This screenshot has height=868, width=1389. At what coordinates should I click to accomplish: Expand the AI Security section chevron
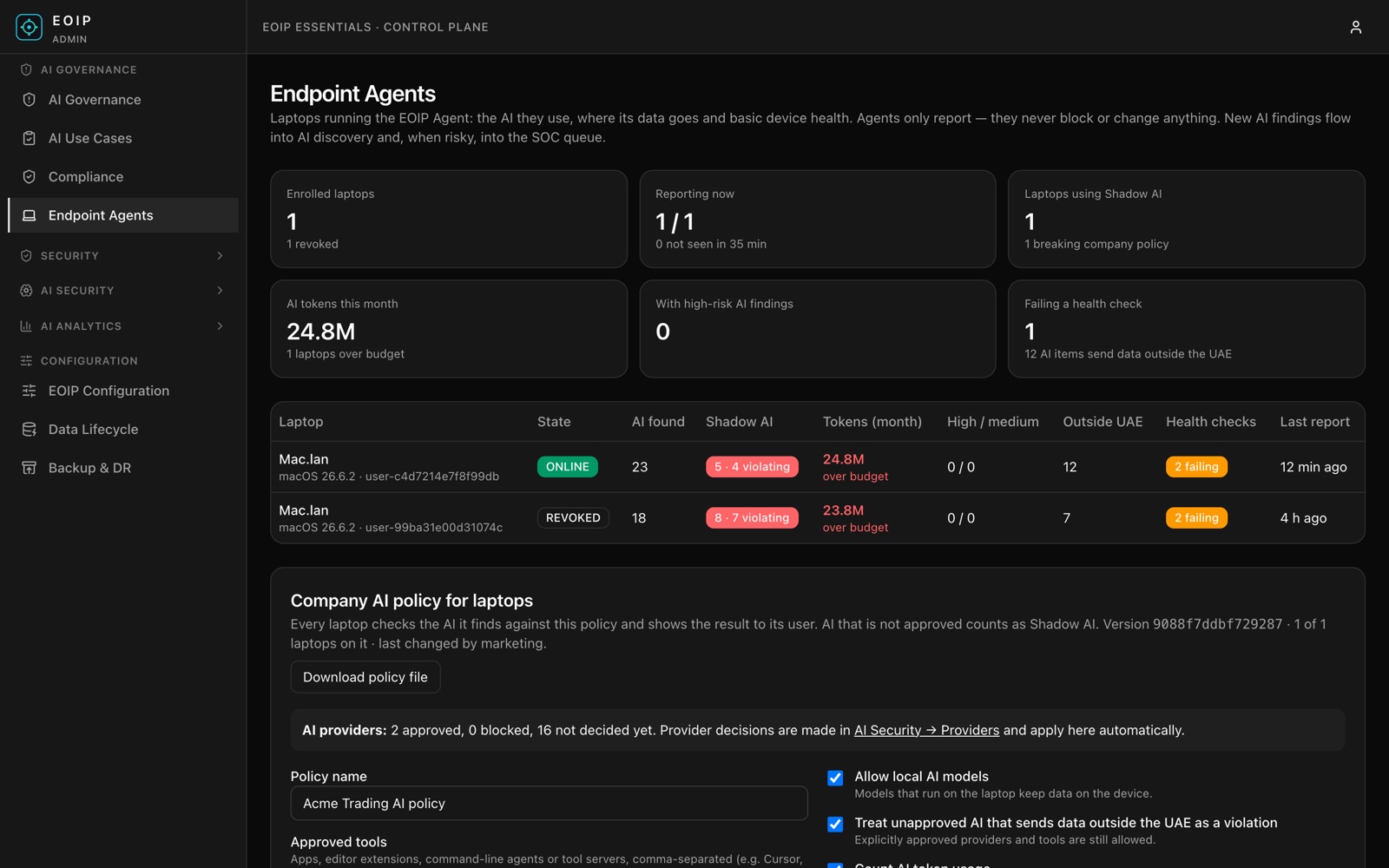point(220,291)
